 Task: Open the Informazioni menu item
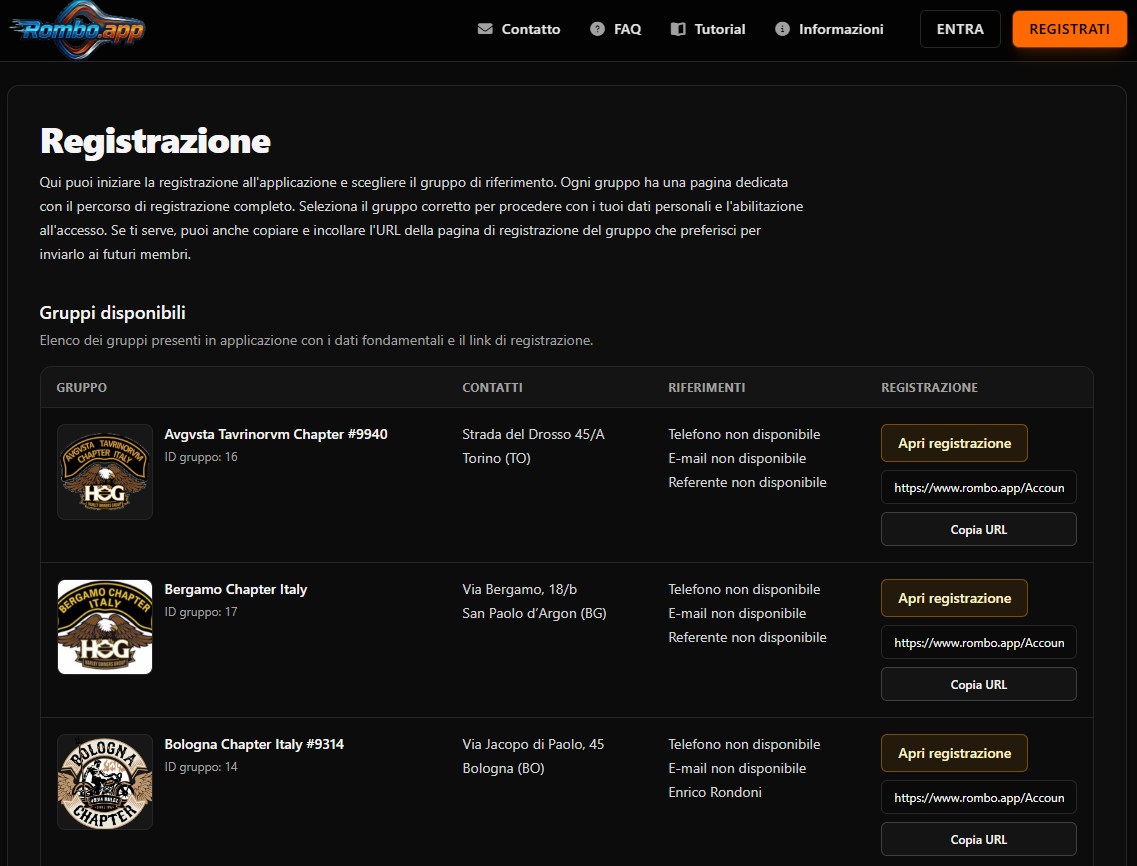830,29
